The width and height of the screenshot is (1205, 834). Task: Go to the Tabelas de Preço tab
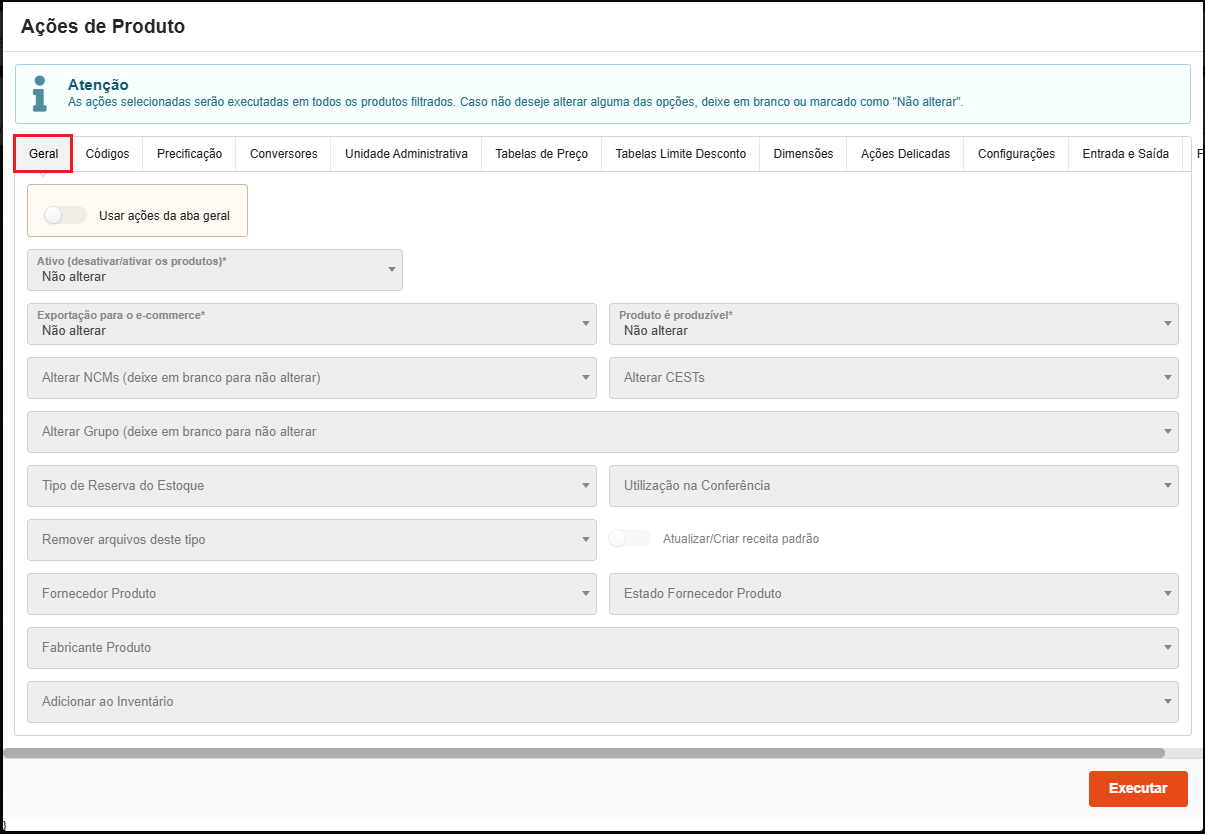click(x=541, y=154)
